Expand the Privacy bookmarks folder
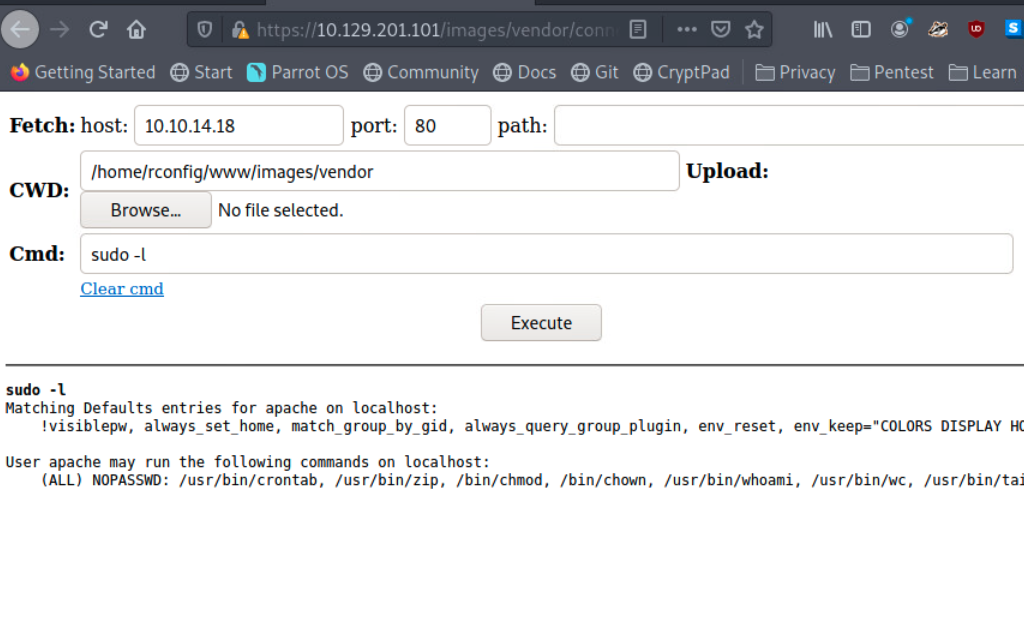The height and width of the screenshot is (633, 1024). pos(795,73)
